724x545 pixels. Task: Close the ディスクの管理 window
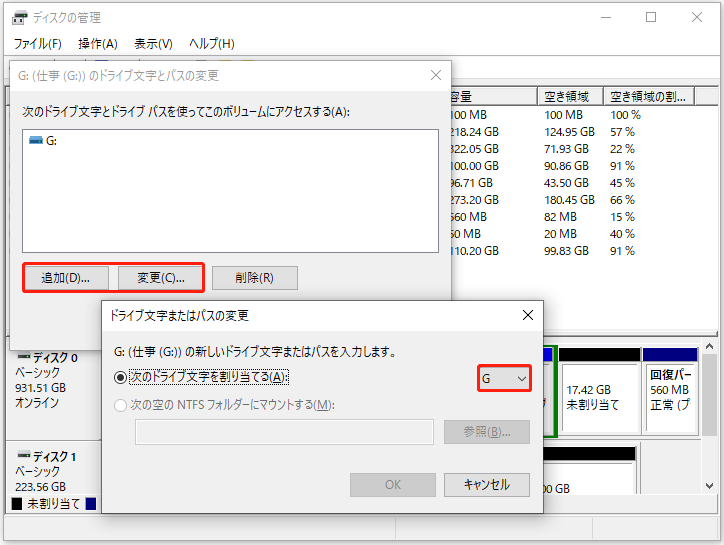(697, 18)
